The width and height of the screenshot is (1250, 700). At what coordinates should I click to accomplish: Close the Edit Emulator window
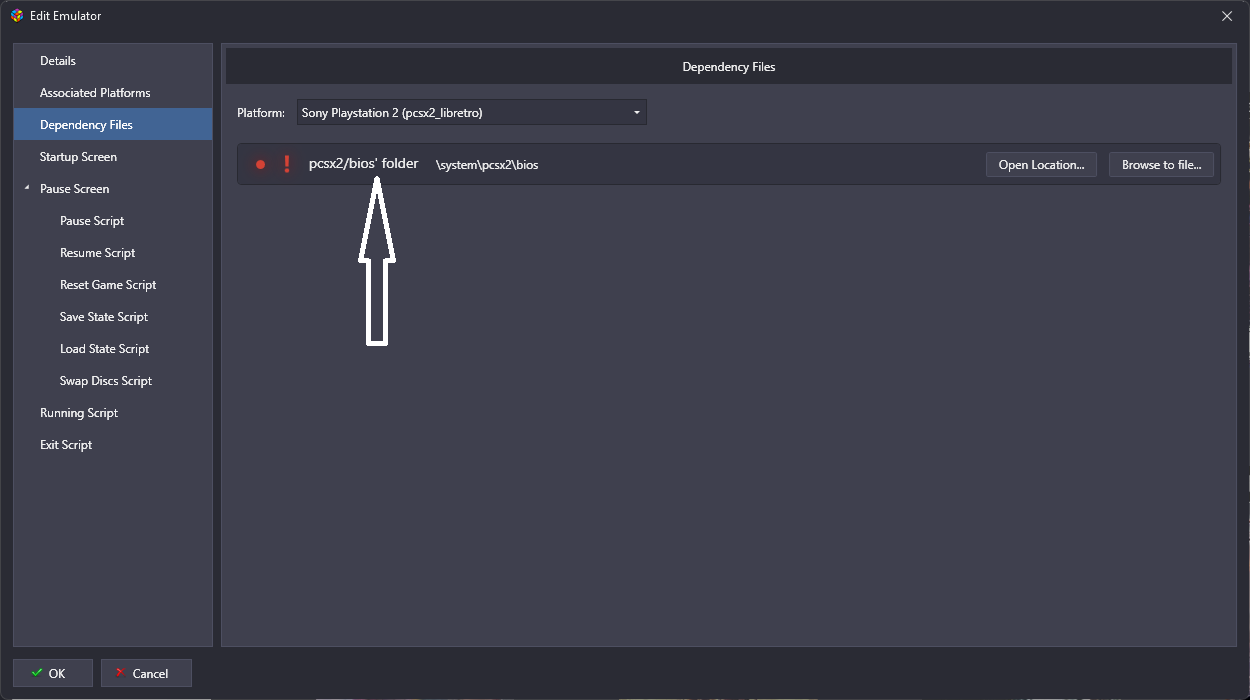[x=1227, y=16]
